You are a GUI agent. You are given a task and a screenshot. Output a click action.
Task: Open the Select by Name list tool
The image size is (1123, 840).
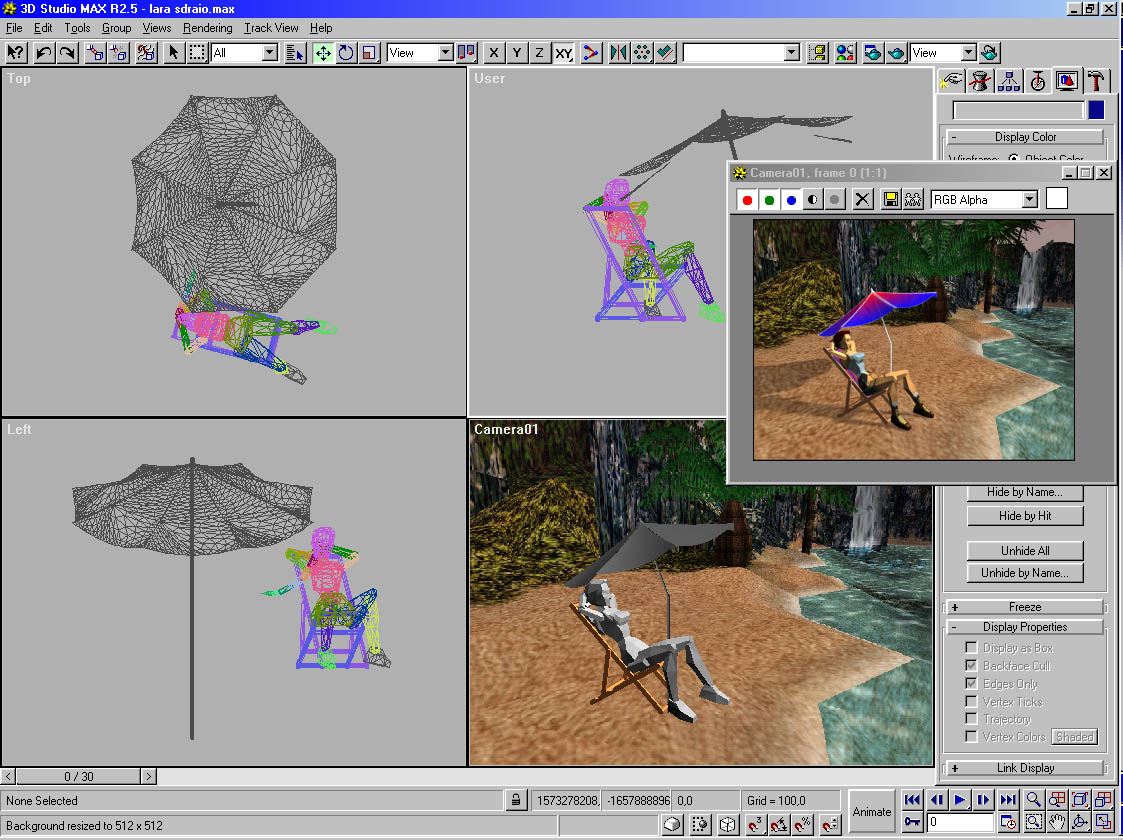point(295,53)
